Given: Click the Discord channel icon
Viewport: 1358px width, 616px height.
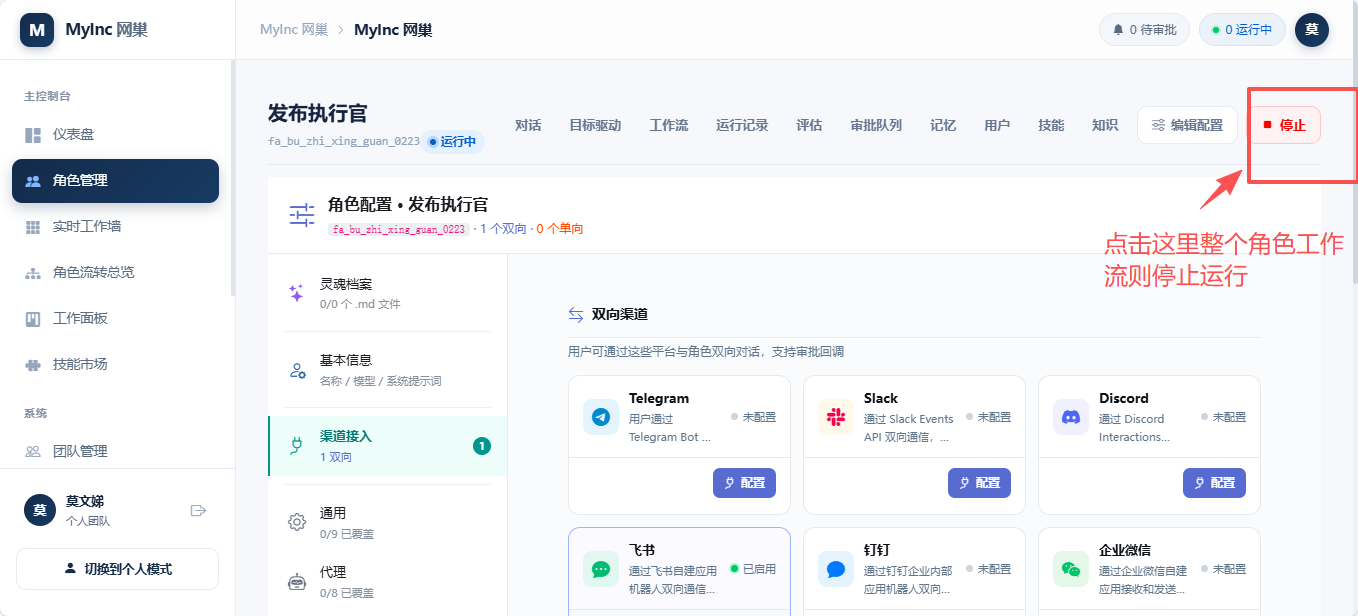Looking at the screenshot, I should [x=1071, y=417].
